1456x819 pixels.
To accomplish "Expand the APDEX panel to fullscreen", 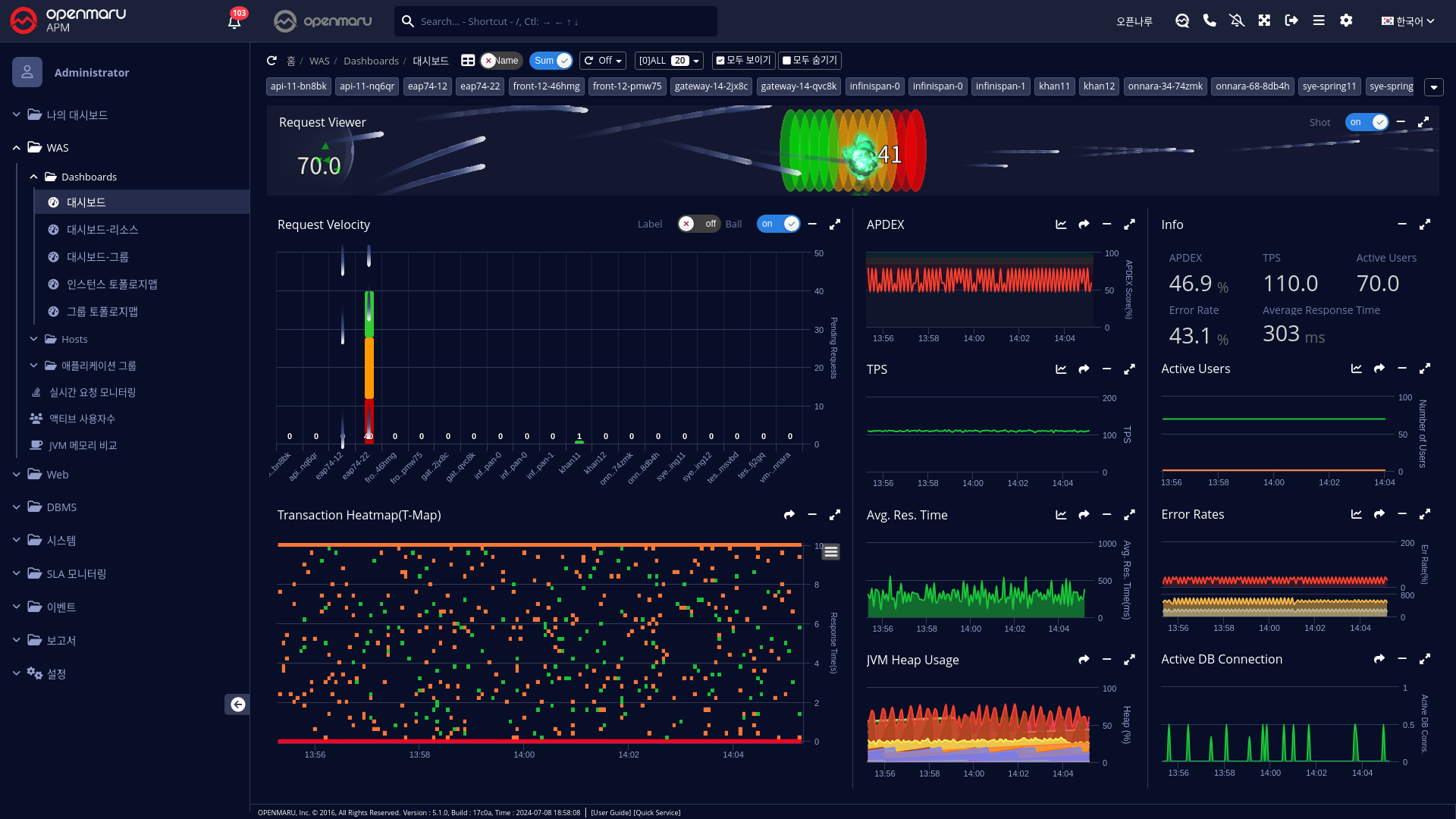I will [x=1129, y=224].
